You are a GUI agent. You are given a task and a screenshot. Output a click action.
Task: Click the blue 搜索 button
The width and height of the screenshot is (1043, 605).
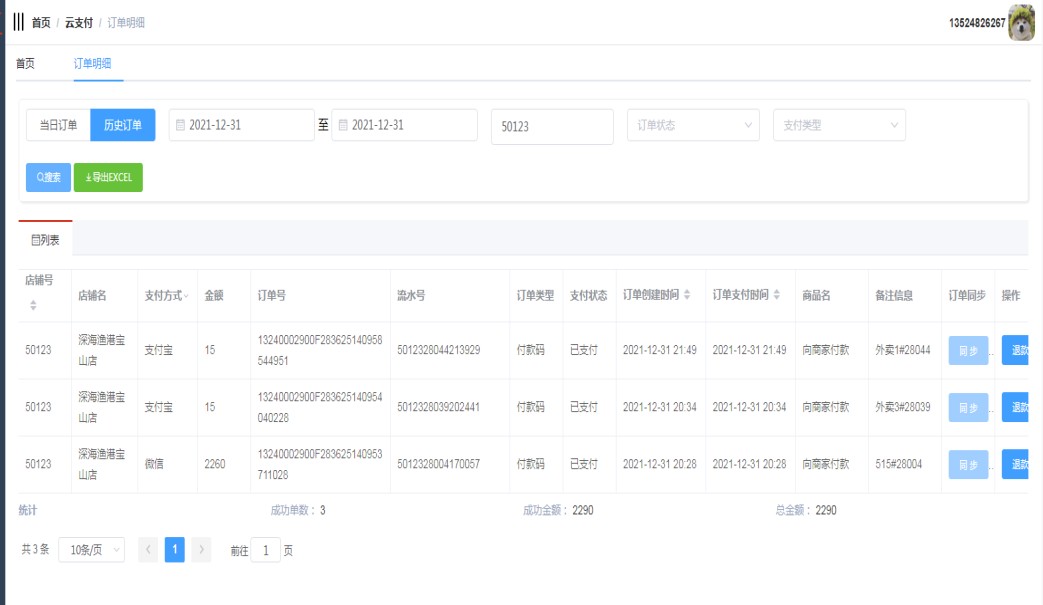tap(48, 177)
